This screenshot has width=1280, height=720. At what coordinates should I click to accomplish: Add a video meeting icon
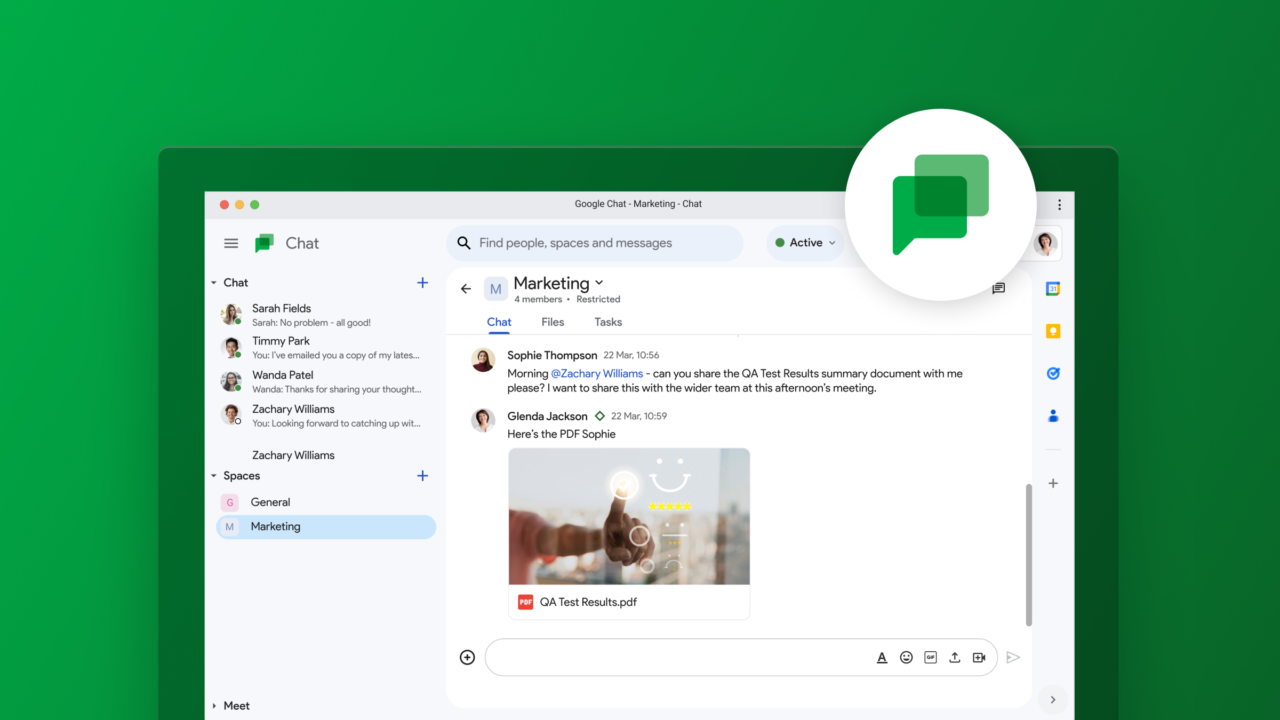[x=979, y=657]
